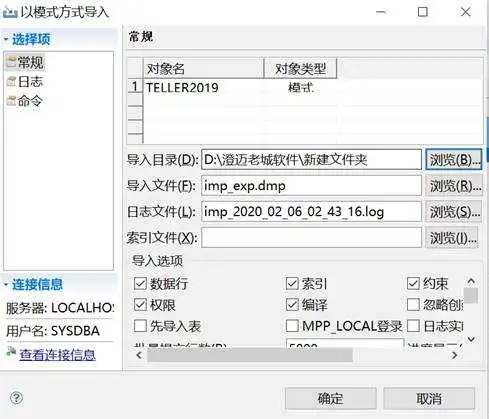Collapse the 连接信息 section
The image size is (489, 419).
[x=6, y=285]
